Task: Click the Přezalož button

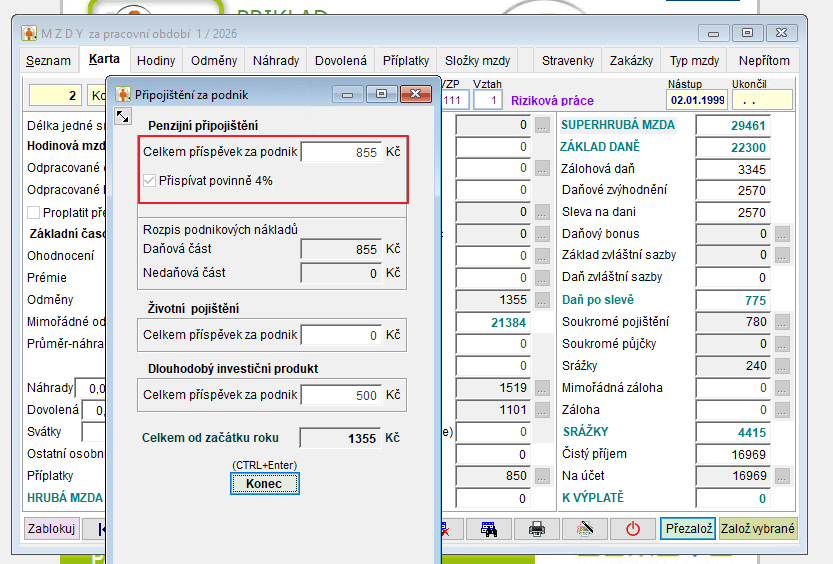Action: (x=687, y=529)
